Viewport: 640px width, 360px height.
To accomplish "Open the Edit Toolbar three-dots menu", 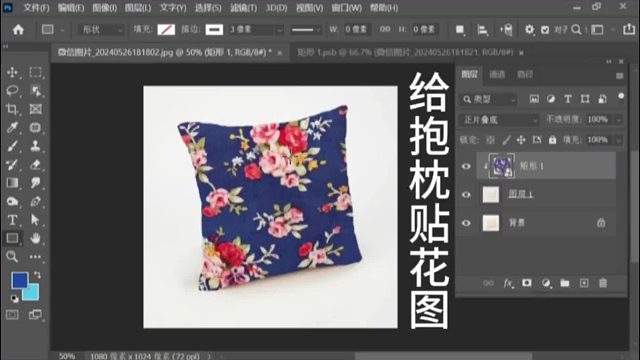I will point(36,257).
